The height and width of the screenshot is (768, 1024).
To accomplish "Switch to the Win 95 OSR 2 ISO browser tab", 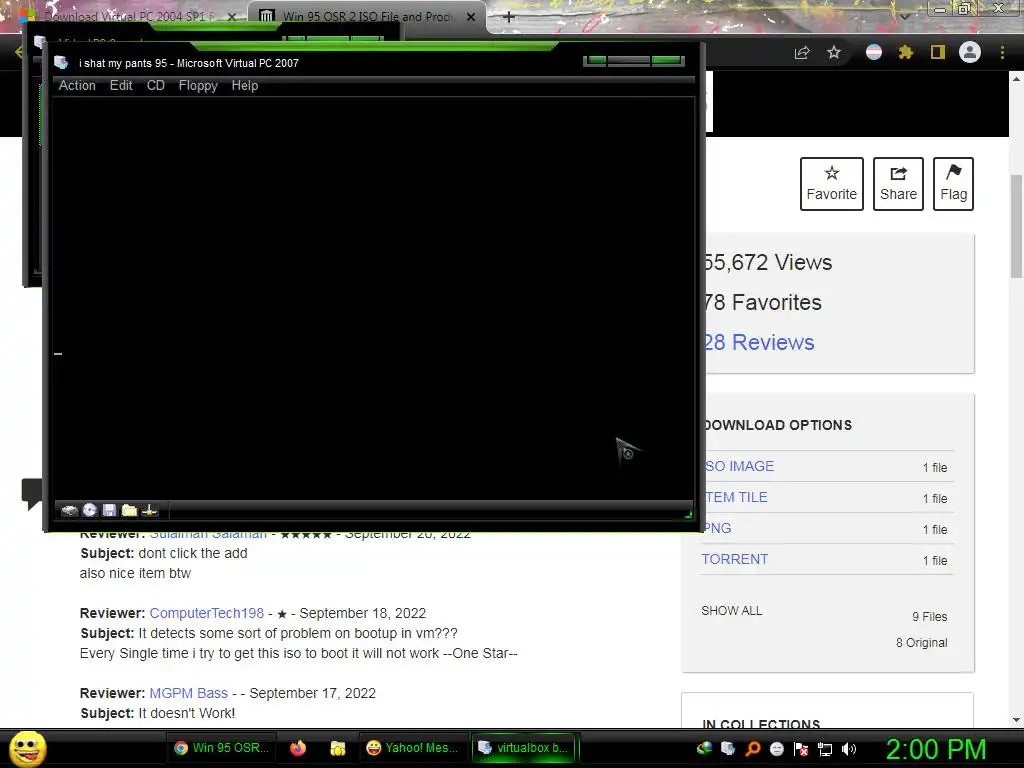I will click(x=367, y=16).
